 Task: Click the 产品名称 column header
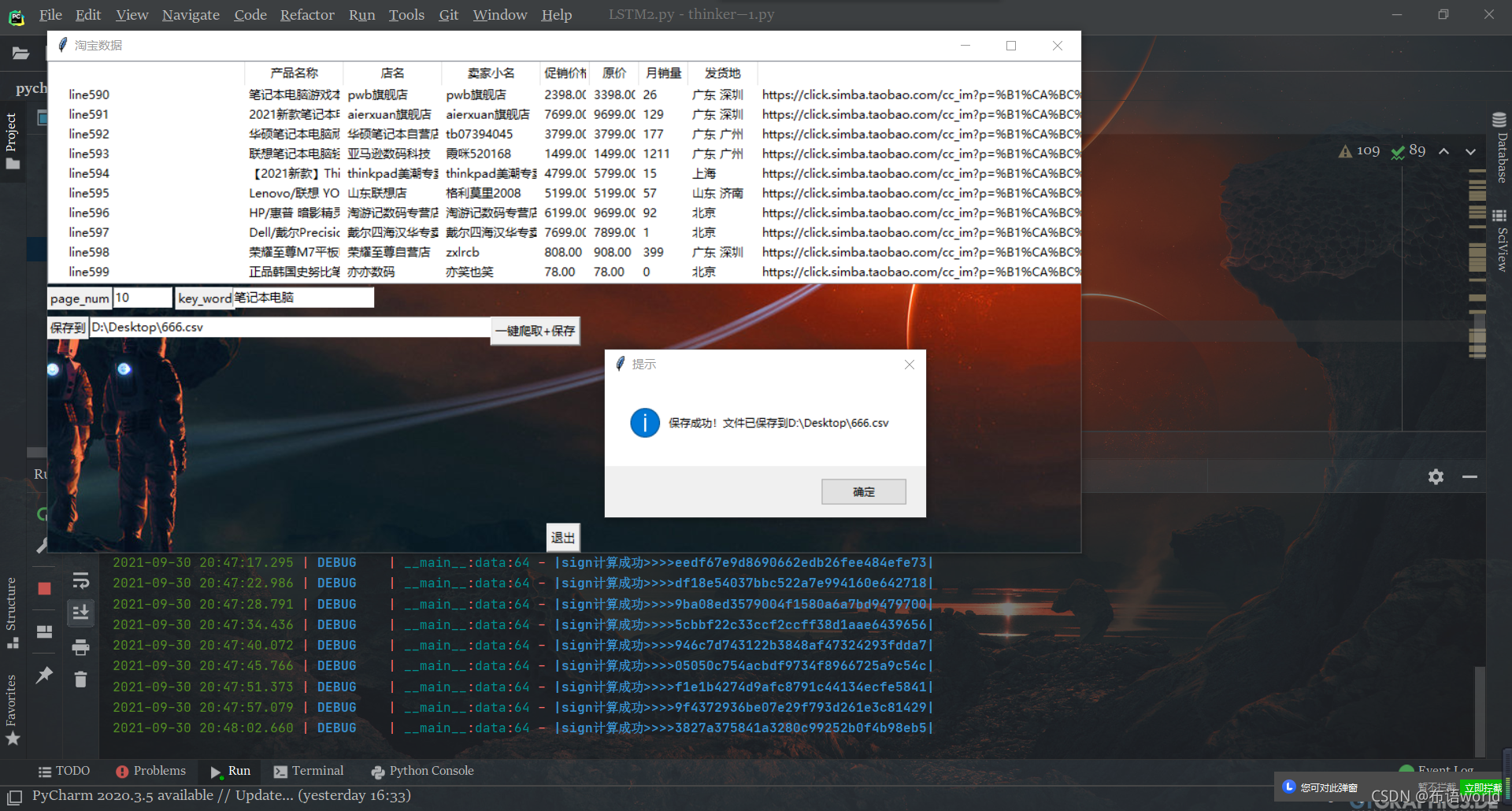point(294,73)
